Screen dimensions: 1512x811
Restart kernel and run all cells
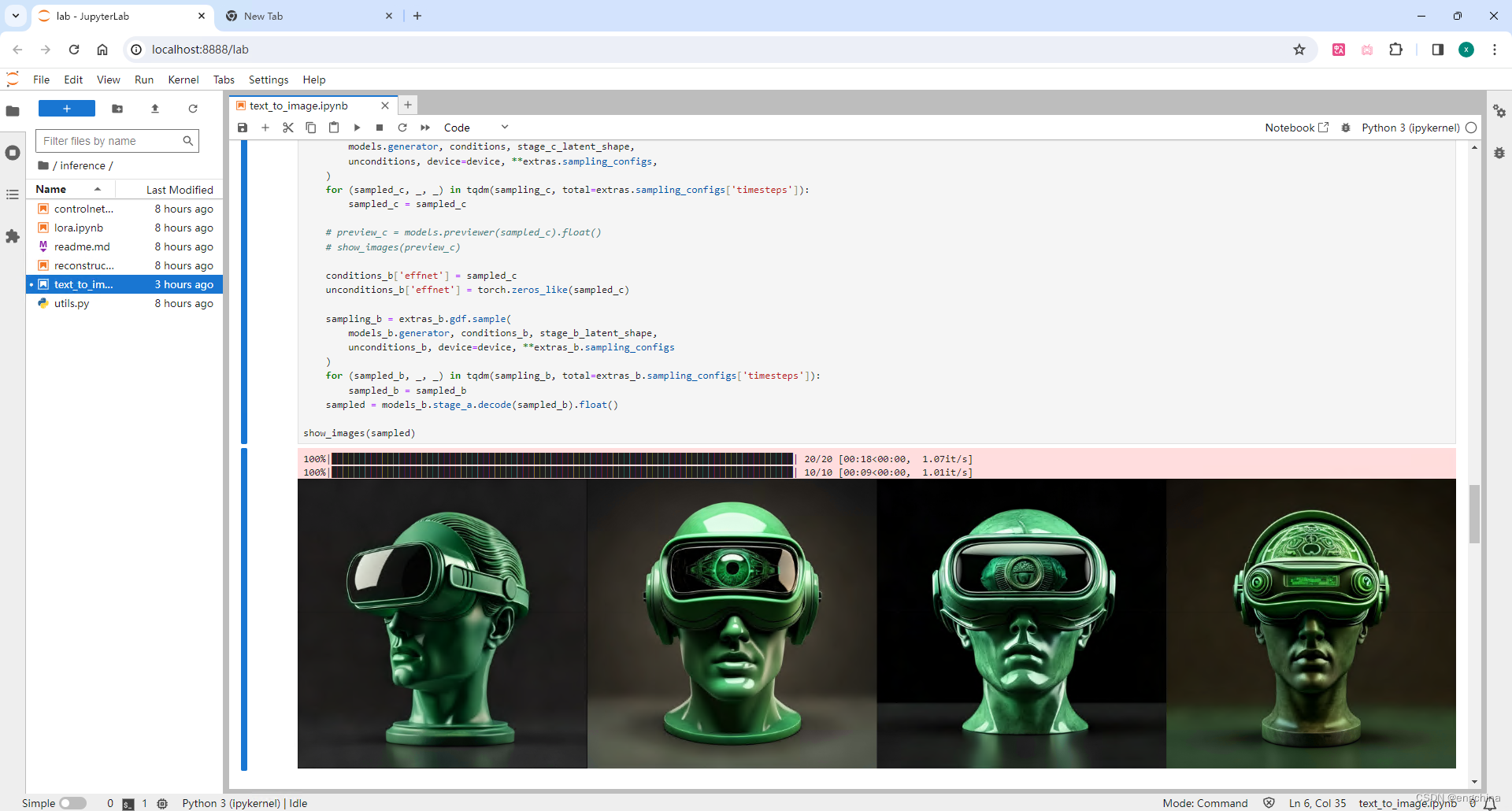(425, 128)
